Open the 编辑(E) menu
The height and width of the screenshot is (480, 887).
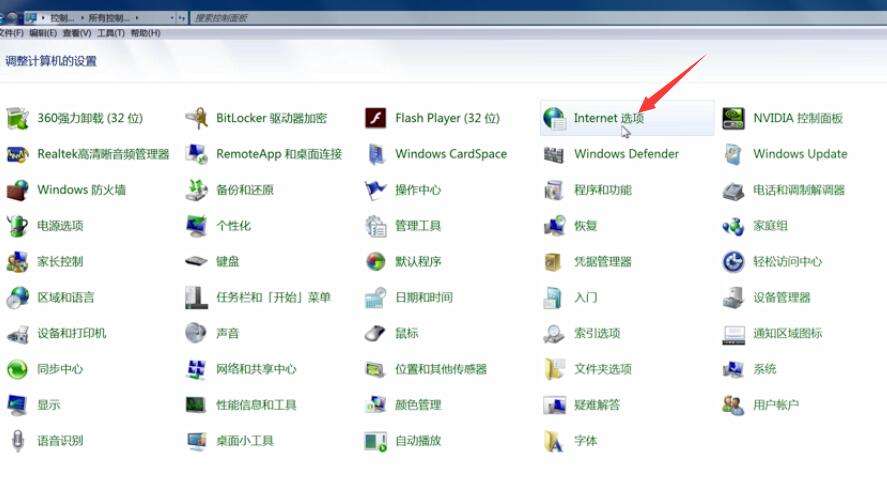pos(43,33)
